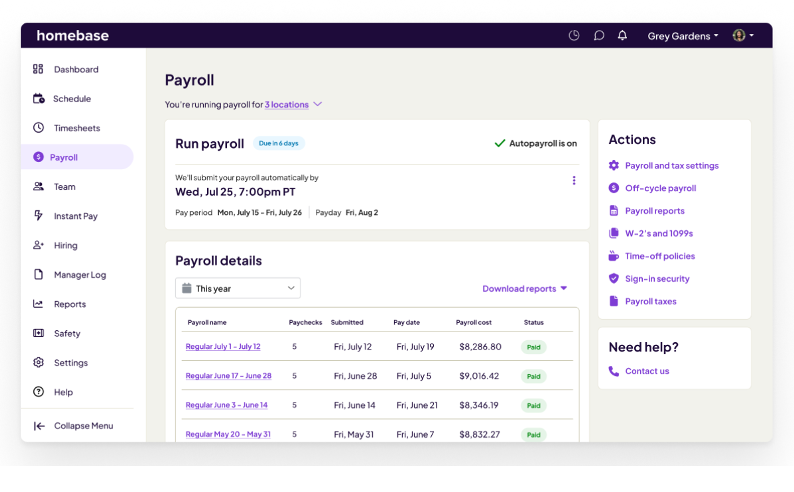
Task: Open the chat bubble messages icon
Action: pyautogui.click(x=599, y=35)
